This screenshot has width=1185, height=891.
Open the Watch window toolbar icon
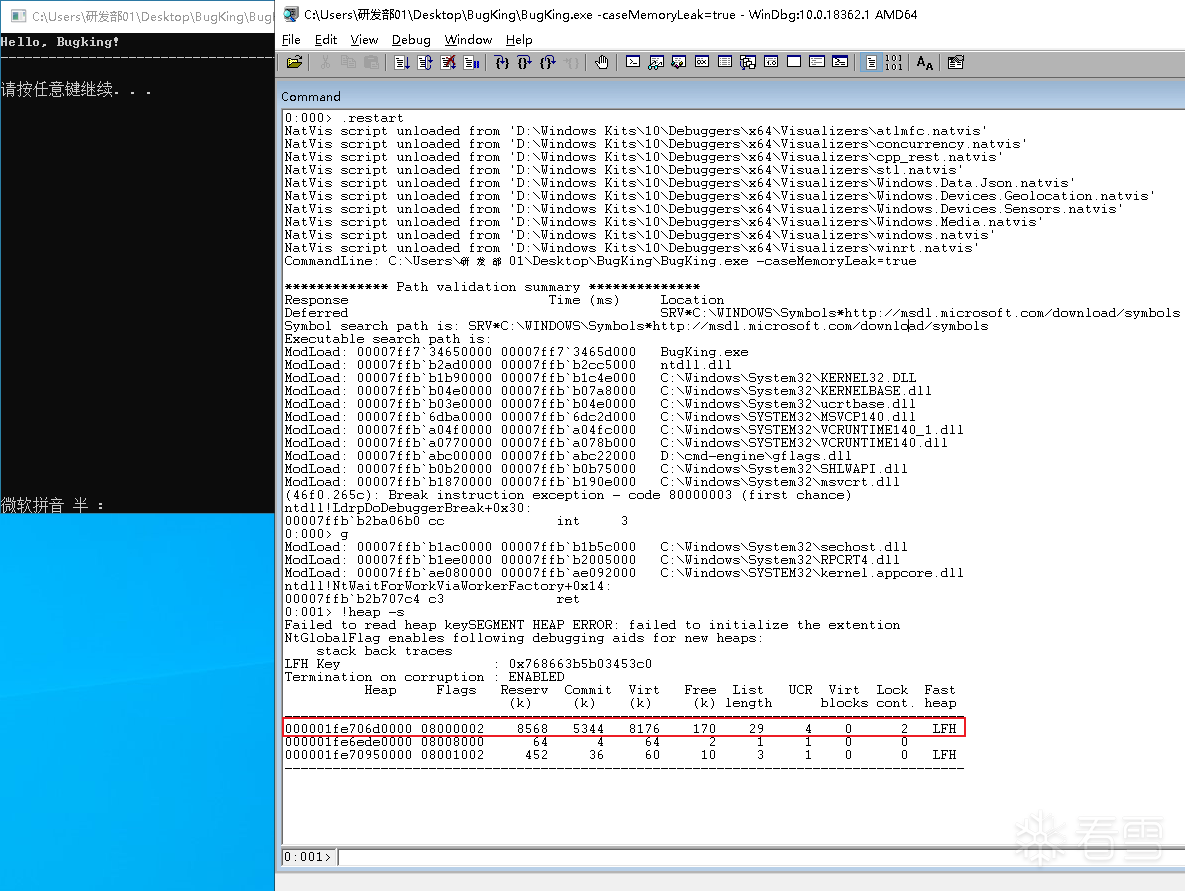[x=656, y=63]
